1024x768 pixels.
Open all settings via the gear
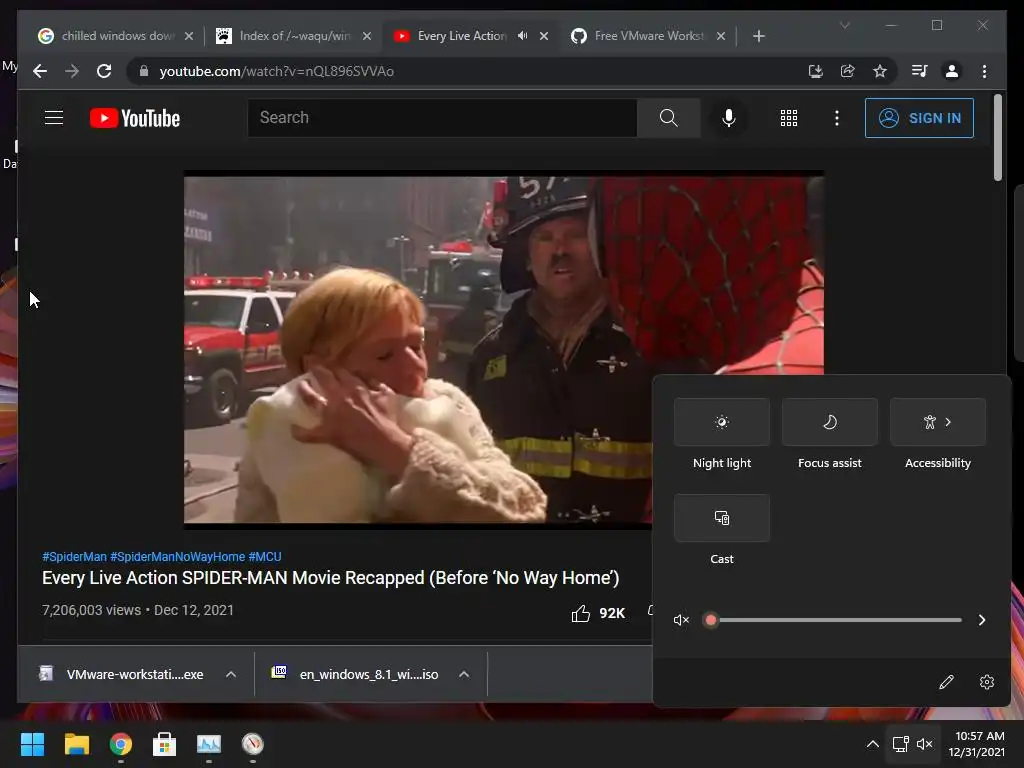click(987, 682)
